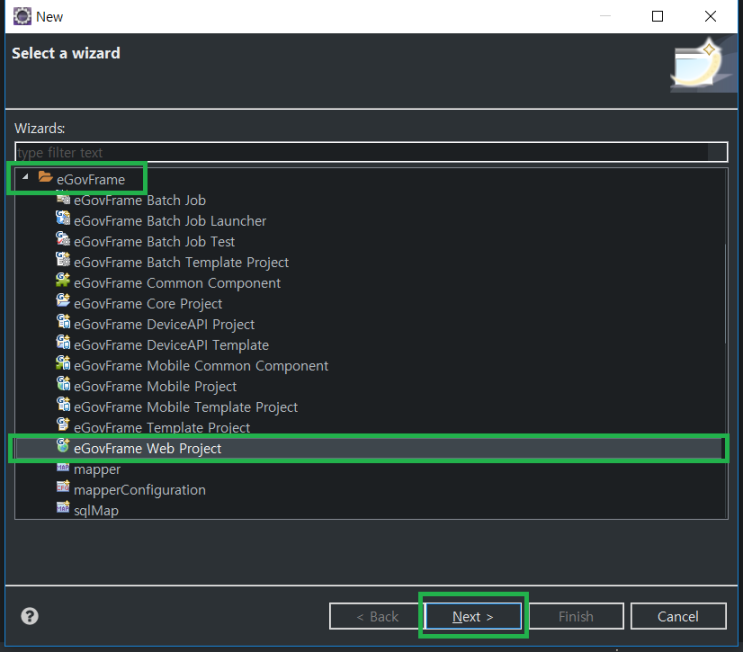Image resolution: width=743 pixels, height=652 pixels.
Task: Click the Eclipse icon in title bar
Action: click(x=22, y=17)
